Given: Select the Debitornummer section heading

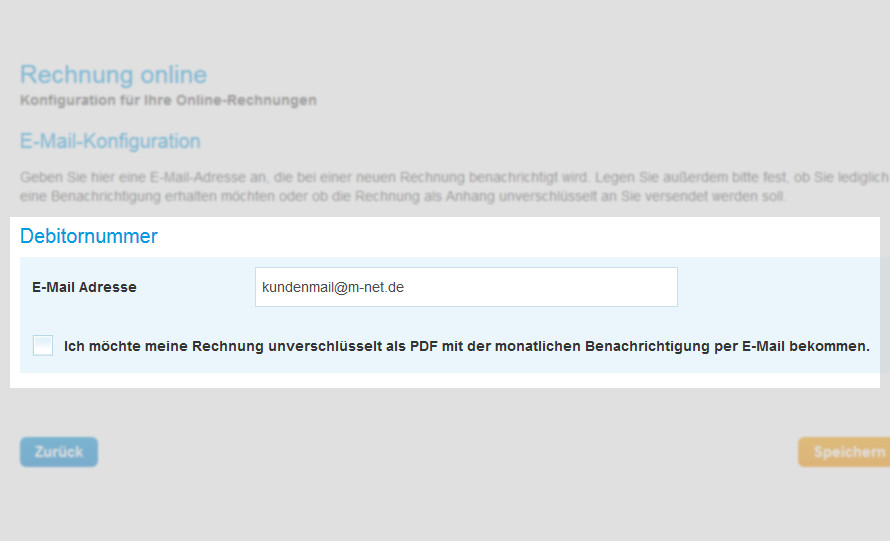Looking at the screenshot, I should (x=89, y=237).
